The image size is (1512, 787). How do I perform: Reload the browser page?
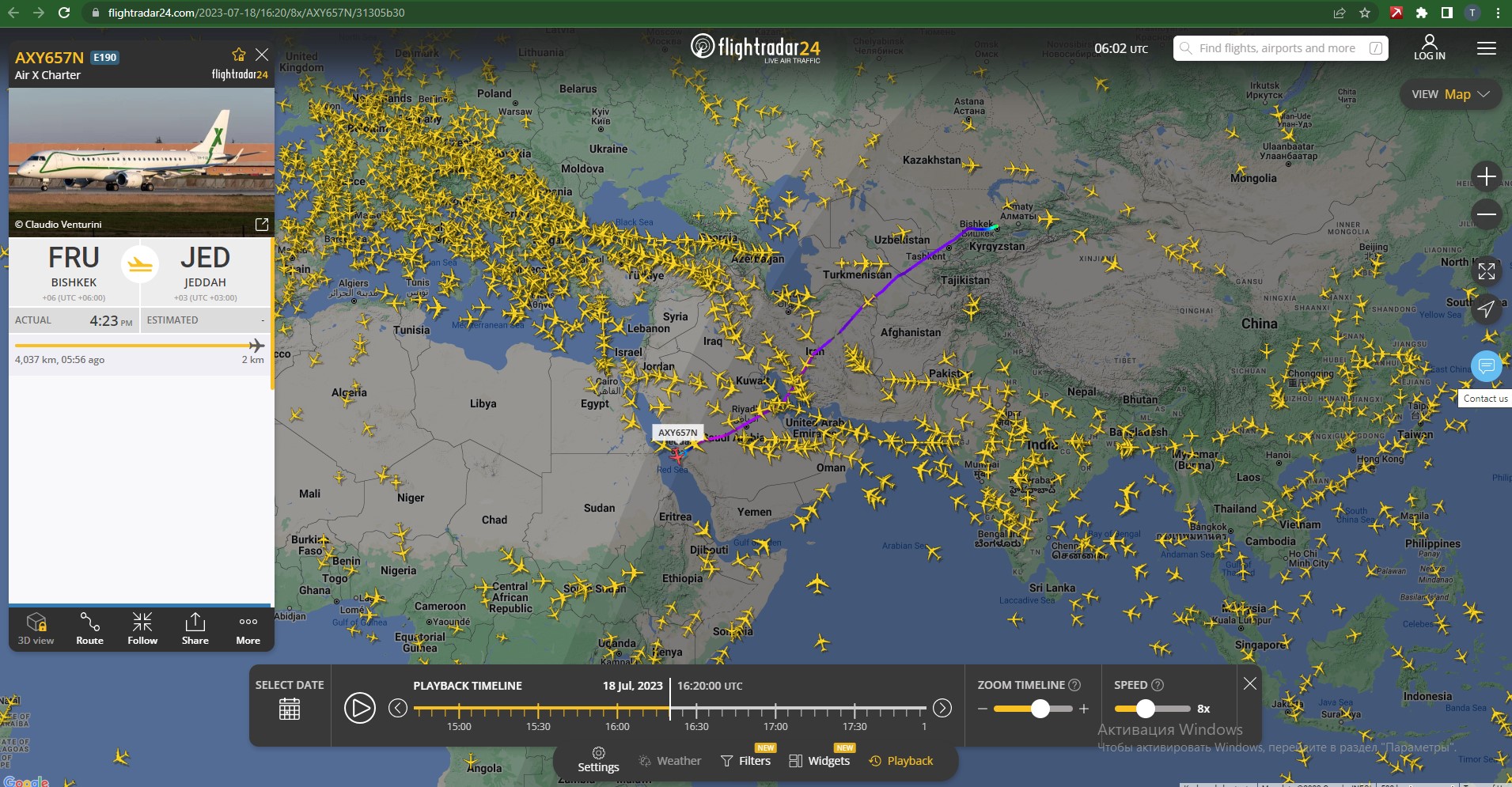(65, 13)
